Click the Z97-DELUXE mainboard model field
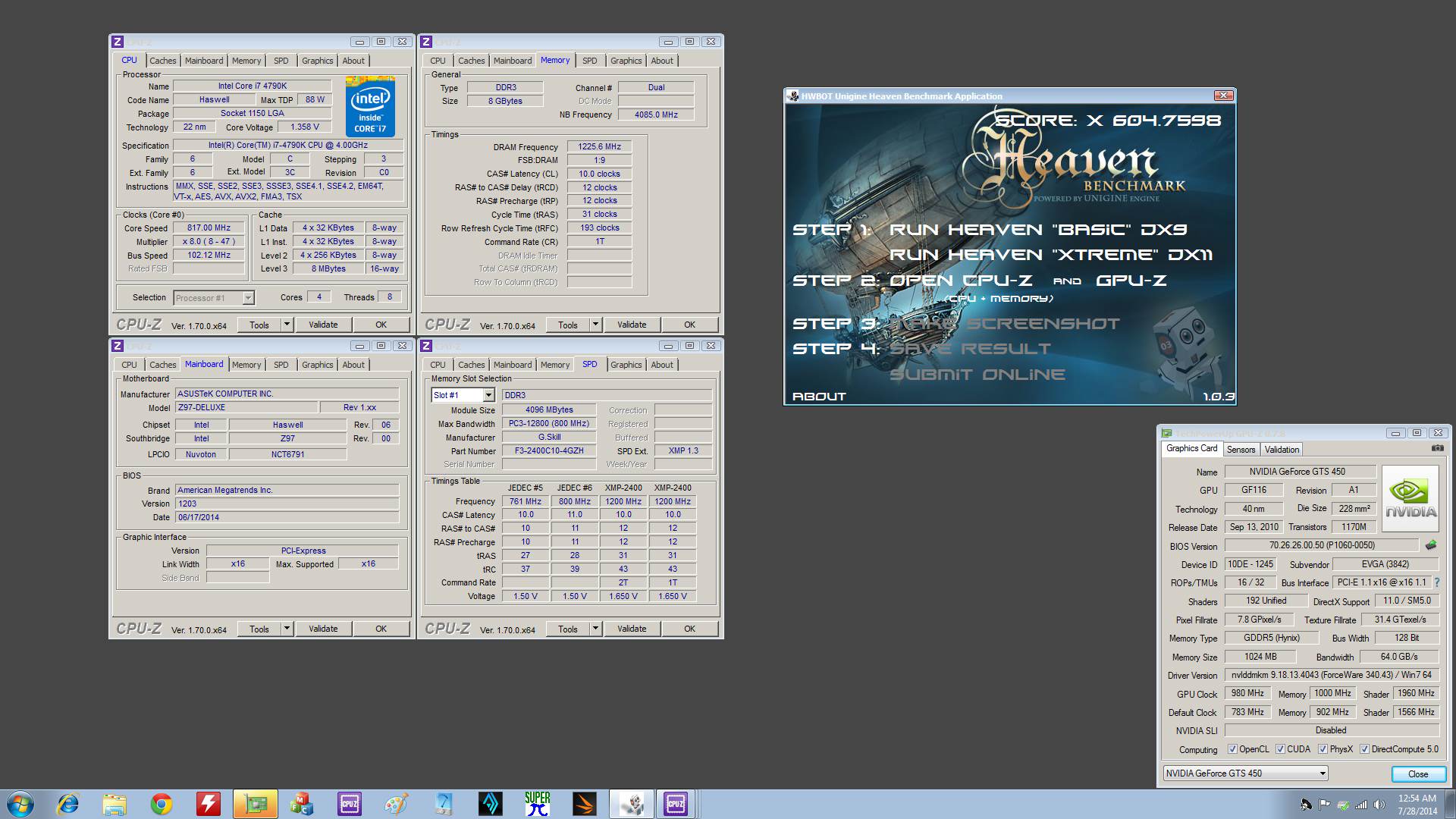The width and height of the screenshot is (1456, 819). pyautogui.click(x=246, y=408)
